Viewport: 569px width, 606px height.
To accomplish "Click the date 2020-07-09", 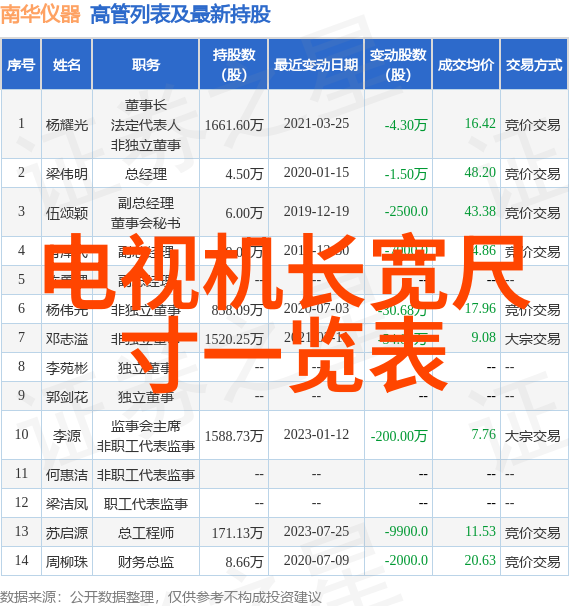I will coord(316,560).
